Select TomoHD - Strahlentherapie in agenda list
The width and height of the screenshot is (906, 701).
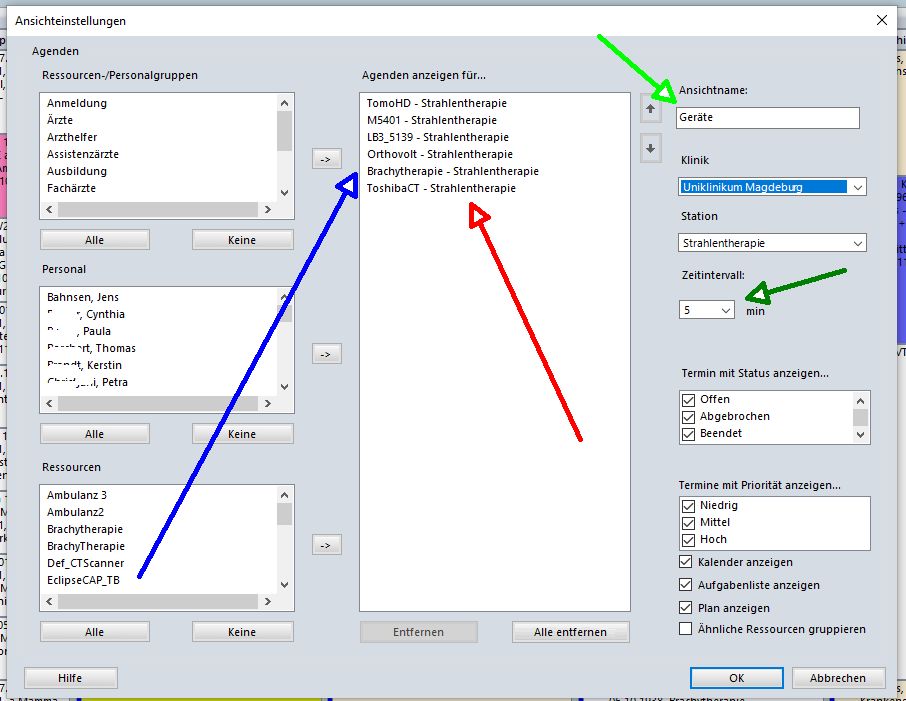(437, 103)
